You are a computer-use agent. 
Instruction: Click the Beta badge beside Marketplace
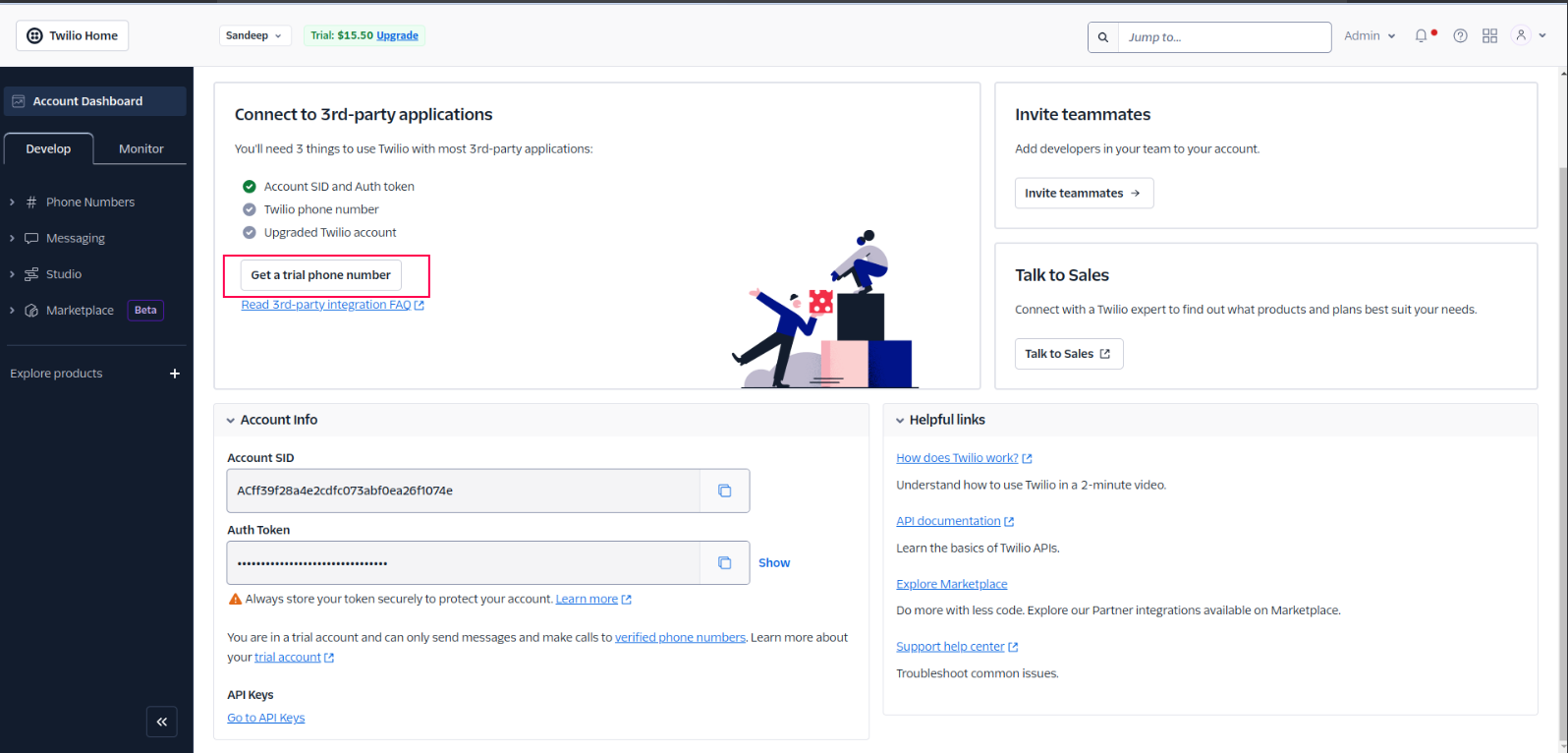[145, 311]
